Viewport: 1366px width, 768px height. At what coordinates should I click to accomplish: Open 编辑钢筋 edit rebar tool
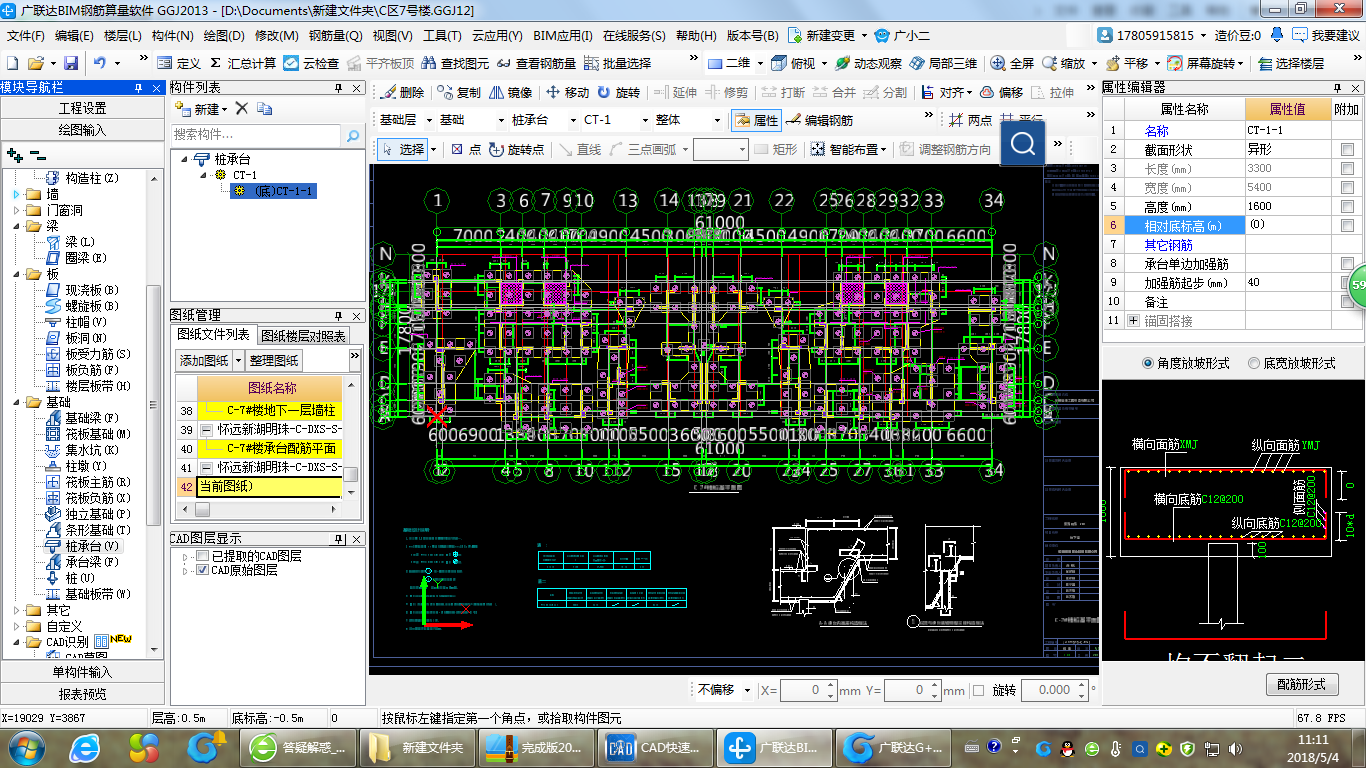[x=821, y=120]
